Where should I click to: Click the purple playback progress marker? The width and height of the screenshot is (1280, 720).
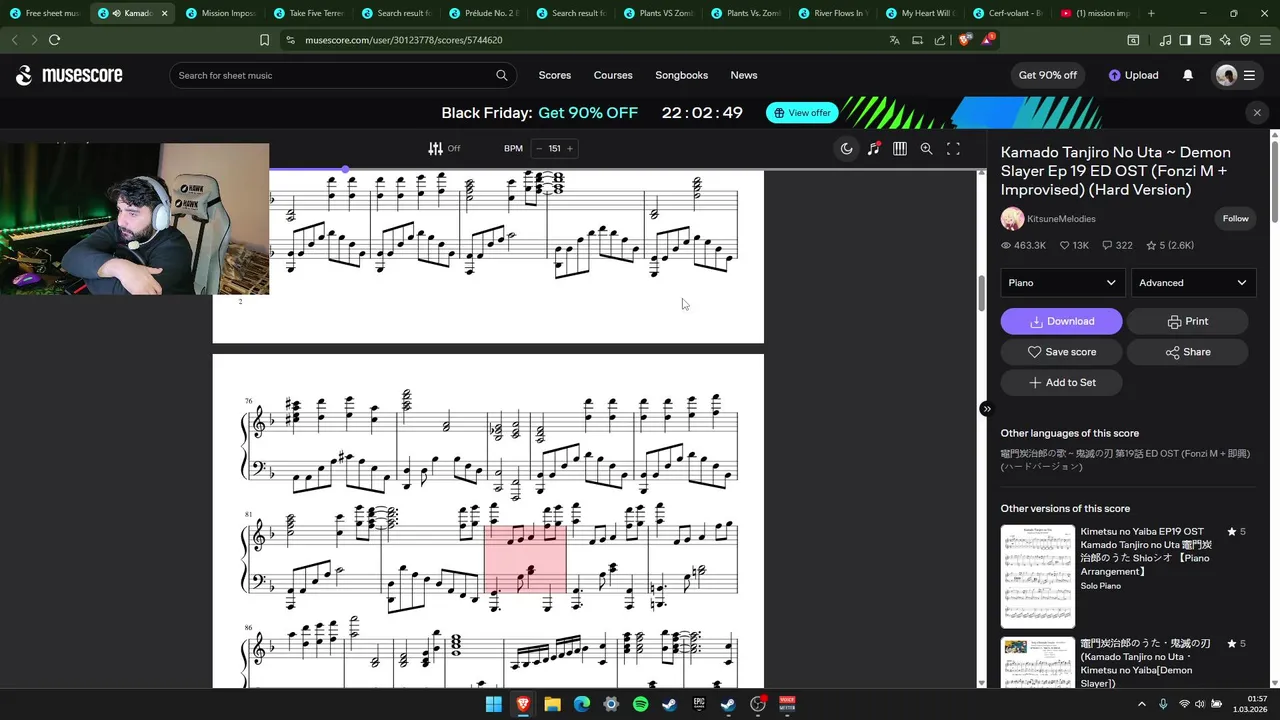pos(345,169)
